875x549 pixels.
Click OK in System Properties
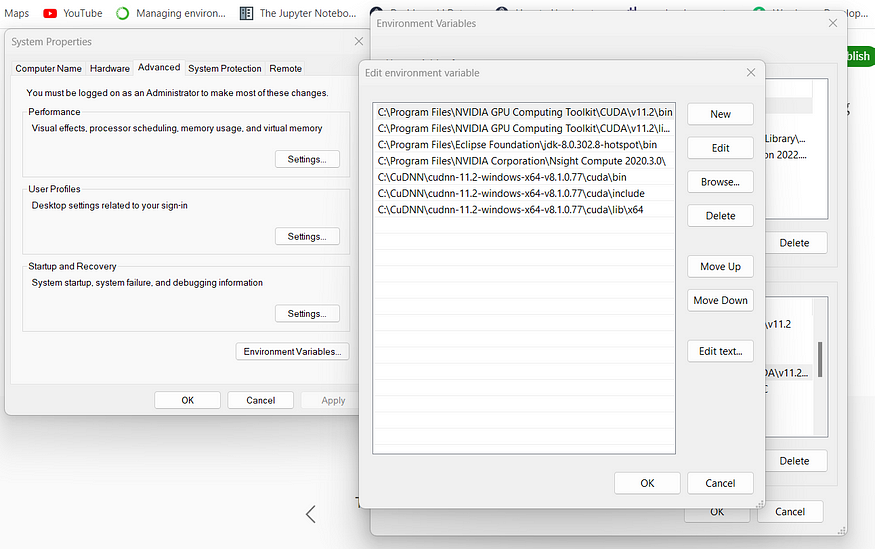point(188,401)
